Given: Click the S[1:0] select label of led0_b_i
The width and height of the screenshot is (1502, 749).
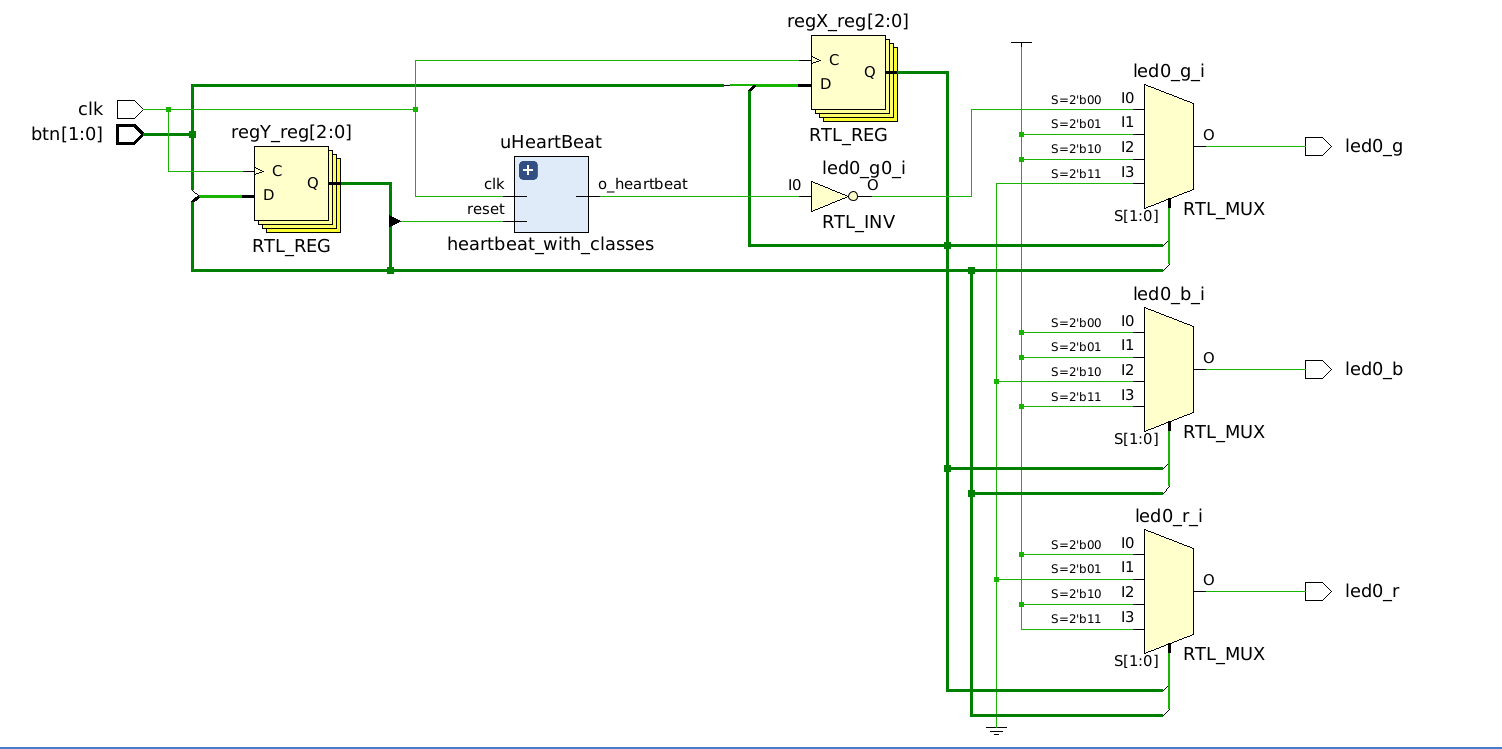Looking at the screenshot, I should coord(1136,438).
